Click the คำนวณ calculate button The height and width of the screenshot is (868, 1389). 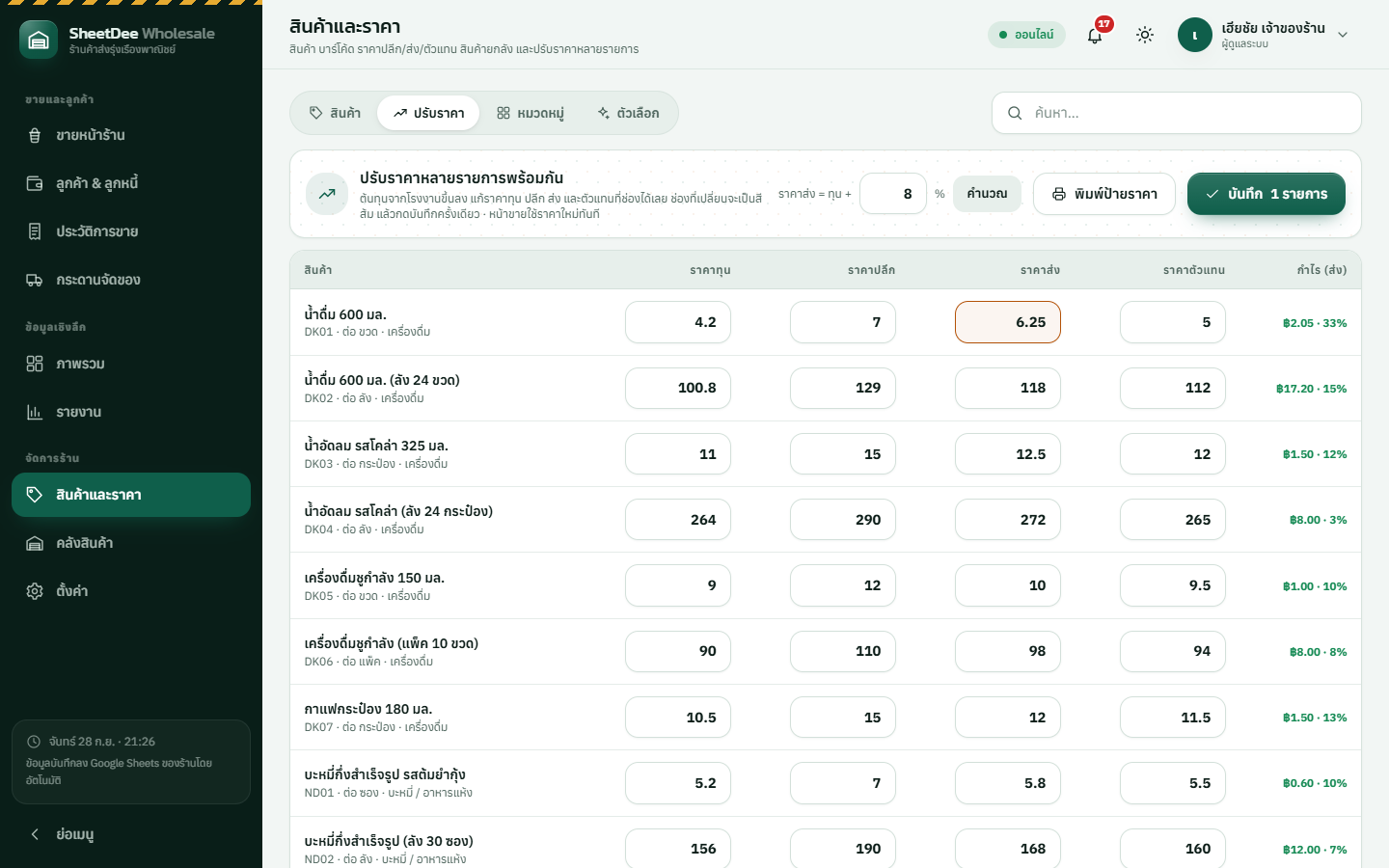[987, 194]
